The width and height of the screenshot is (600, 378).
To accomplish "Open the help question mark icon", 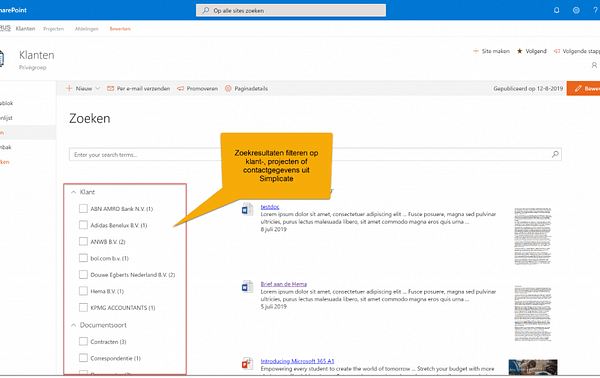I will pos(595,10).
